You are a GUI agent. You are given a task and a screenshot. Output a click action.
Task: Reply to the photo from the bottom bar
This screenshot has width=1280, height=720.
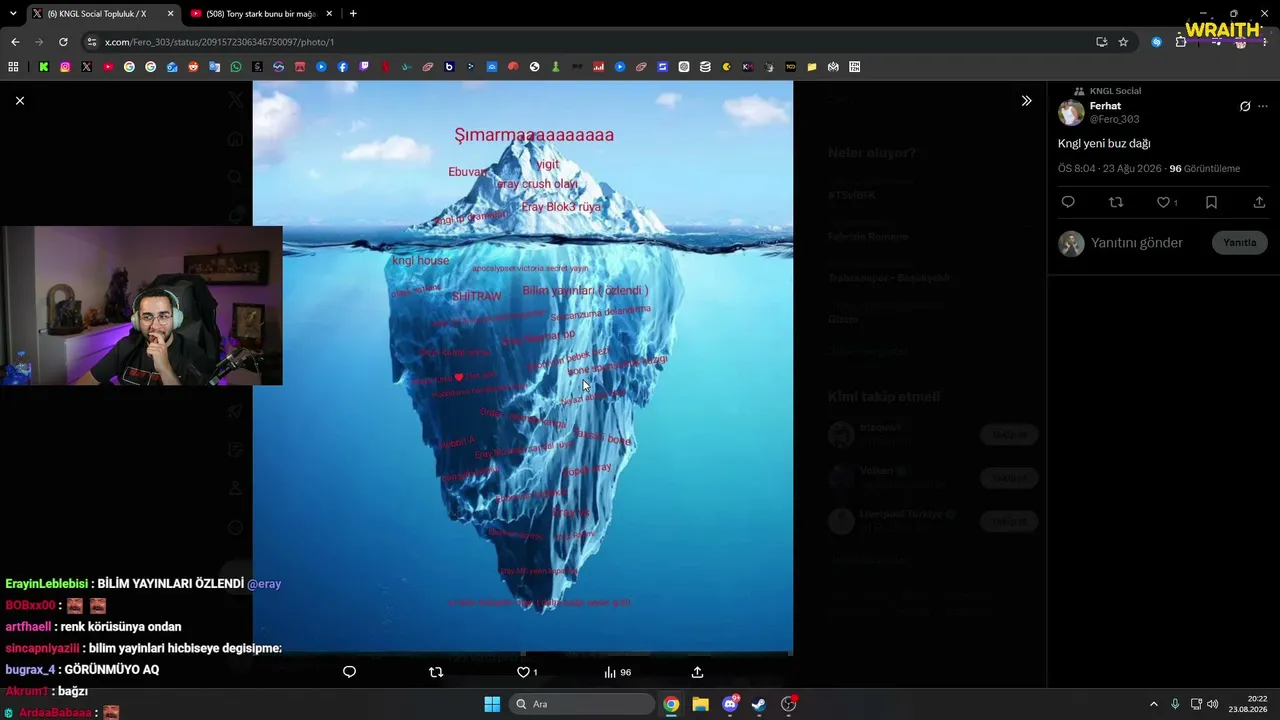tap(349, 672)
